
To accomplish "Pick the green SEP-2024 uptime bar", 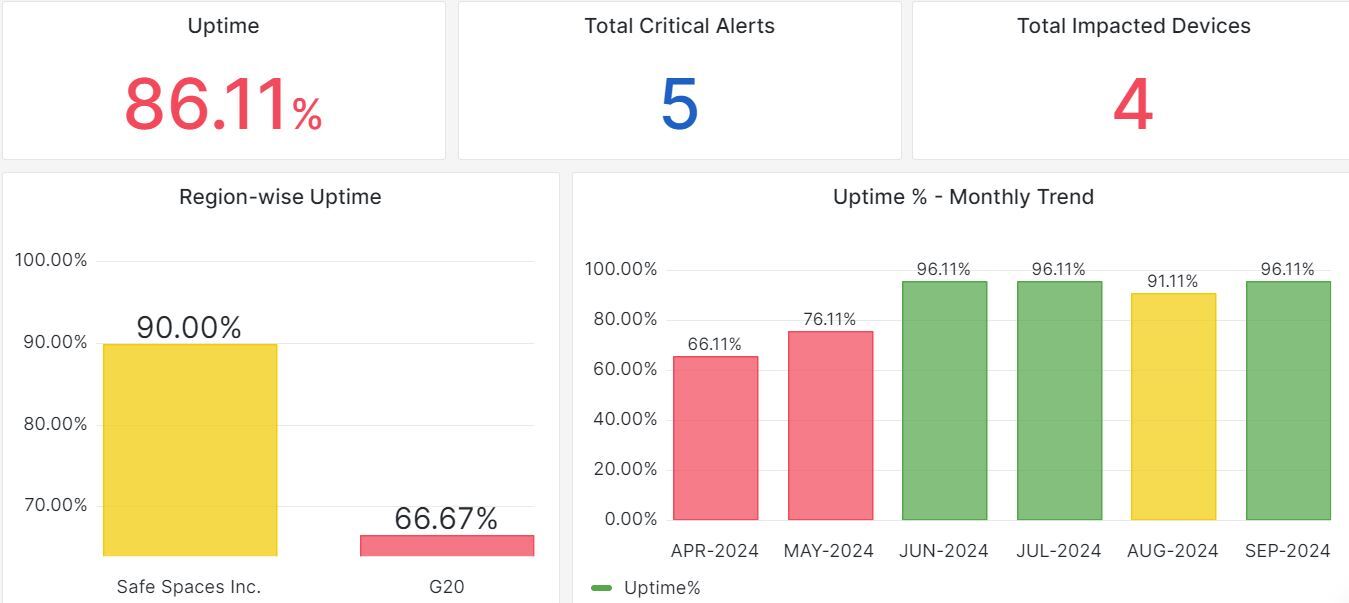I will 1288,400.
